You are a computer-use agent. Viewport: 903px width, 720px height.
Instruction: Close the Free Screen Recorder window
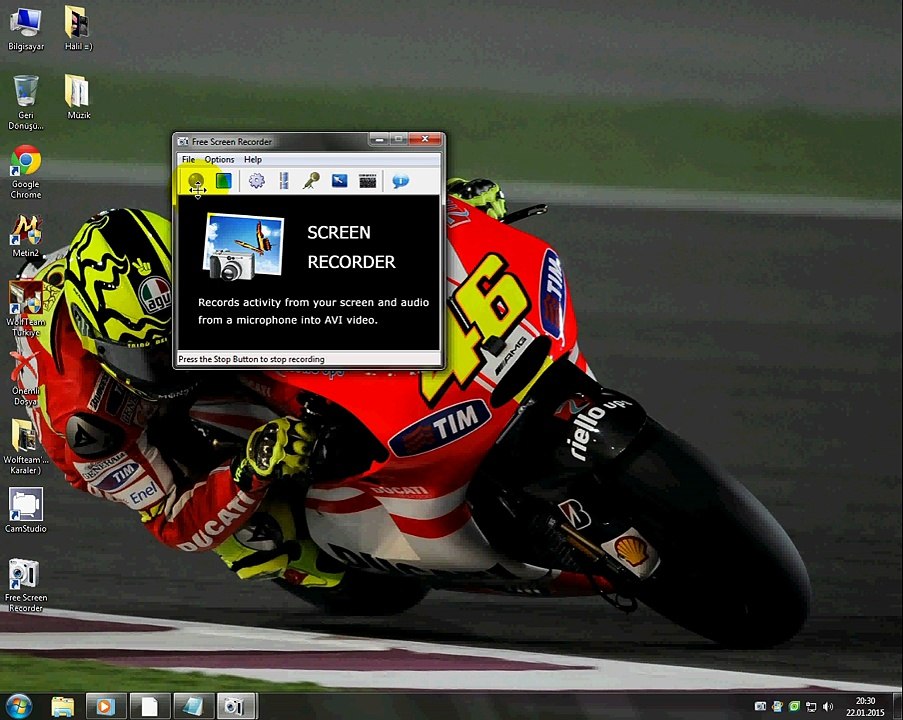[x=426, y=139]
